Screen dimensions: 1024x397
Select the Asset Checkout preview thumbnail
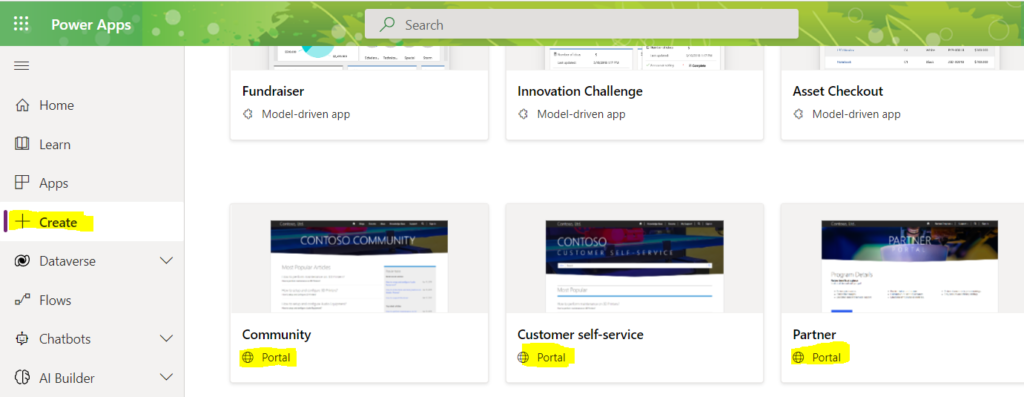(x=910, y=58)
